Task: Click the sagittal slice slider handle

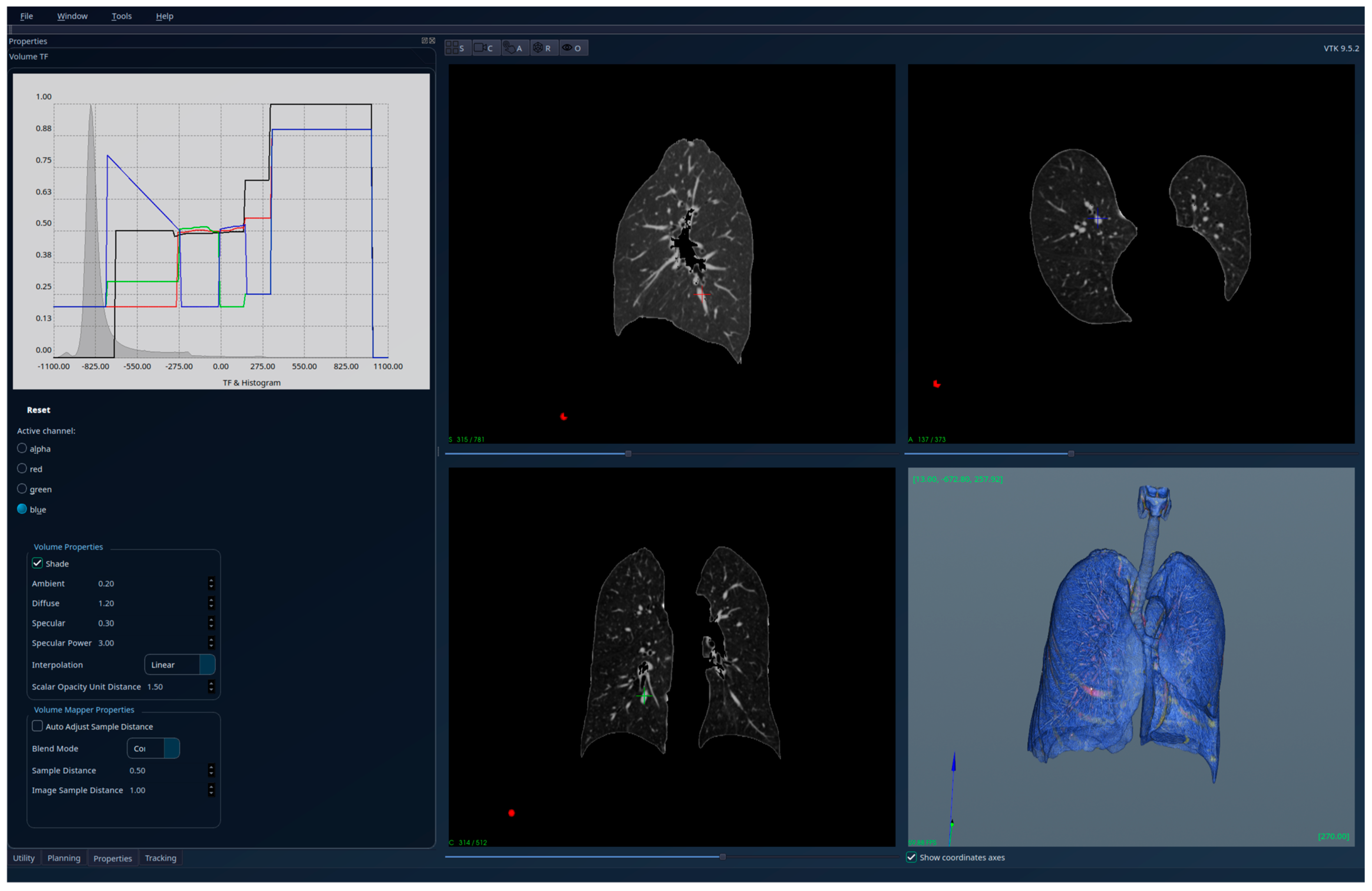Action: [x=628, y=453]
